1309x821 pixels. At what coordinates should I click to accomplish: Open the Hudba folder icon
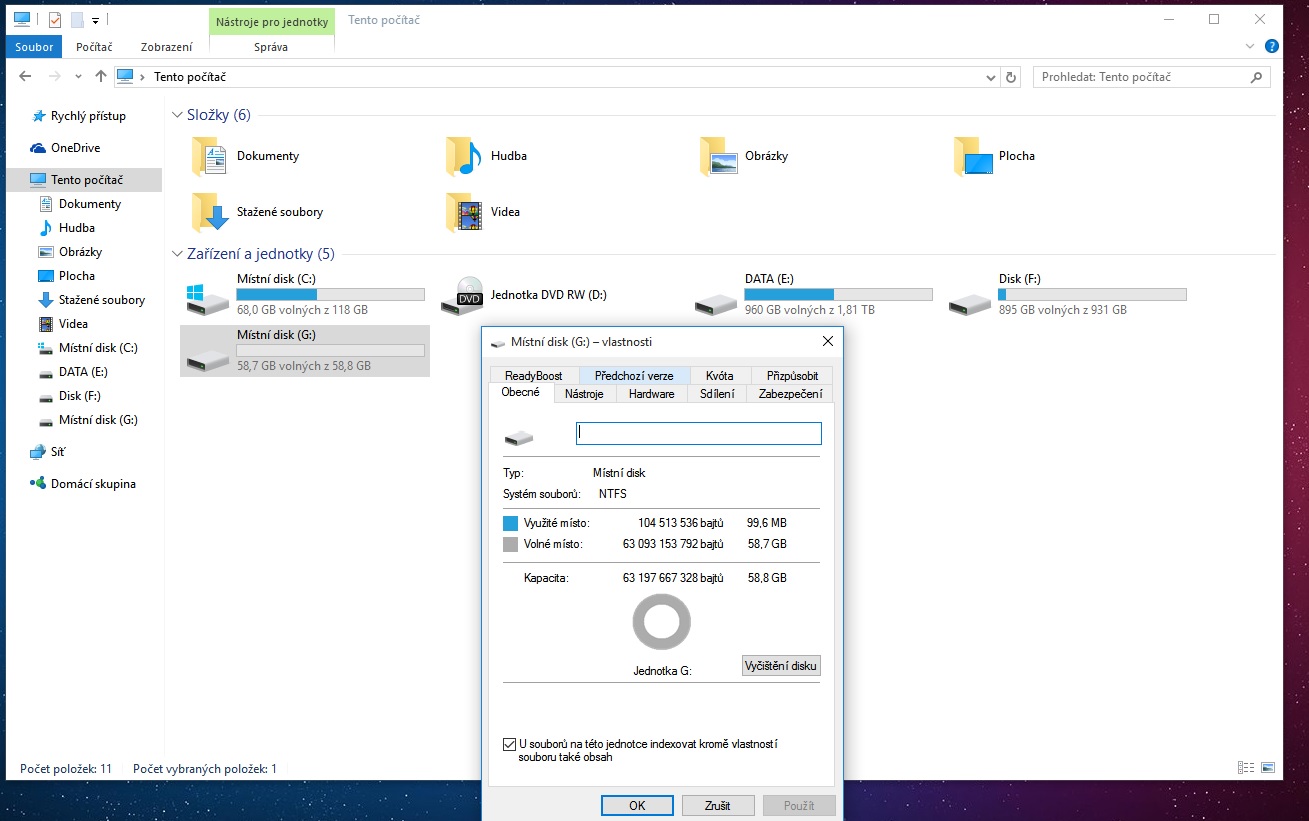click(464, 156)
